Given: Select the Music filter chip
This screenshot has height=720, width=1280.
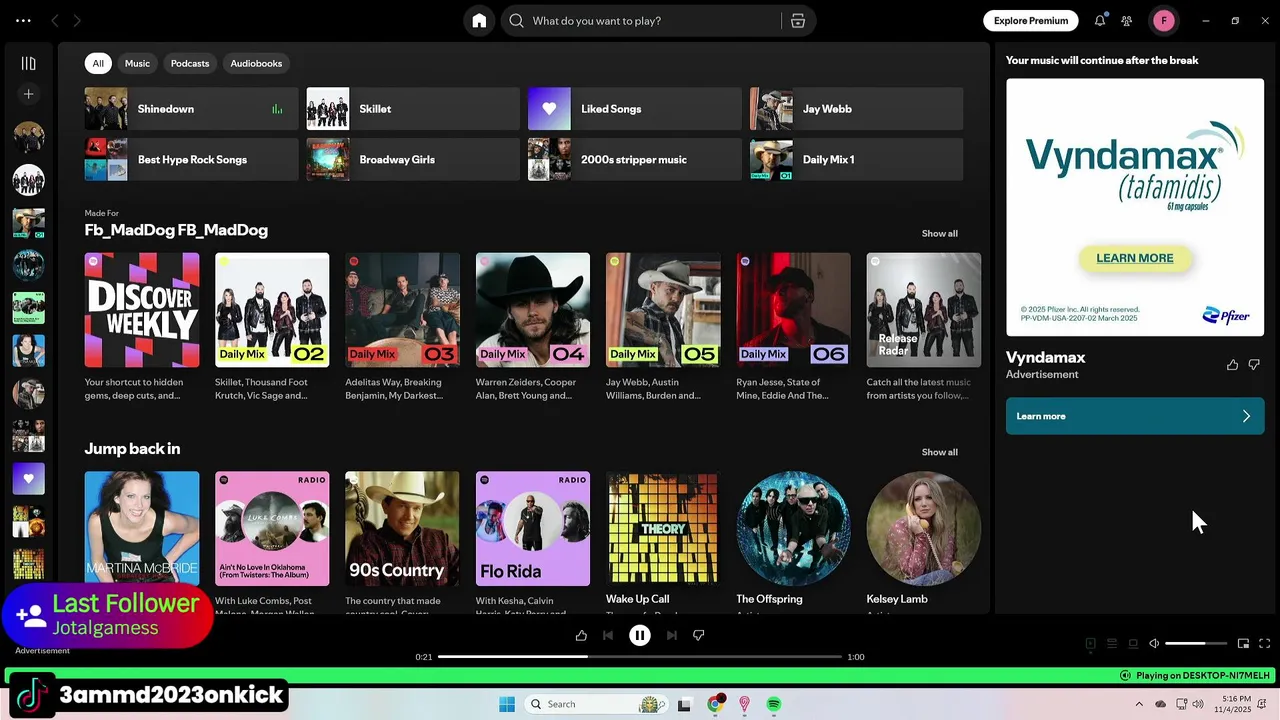Looking at the screenshot, I should coord(137,63).
